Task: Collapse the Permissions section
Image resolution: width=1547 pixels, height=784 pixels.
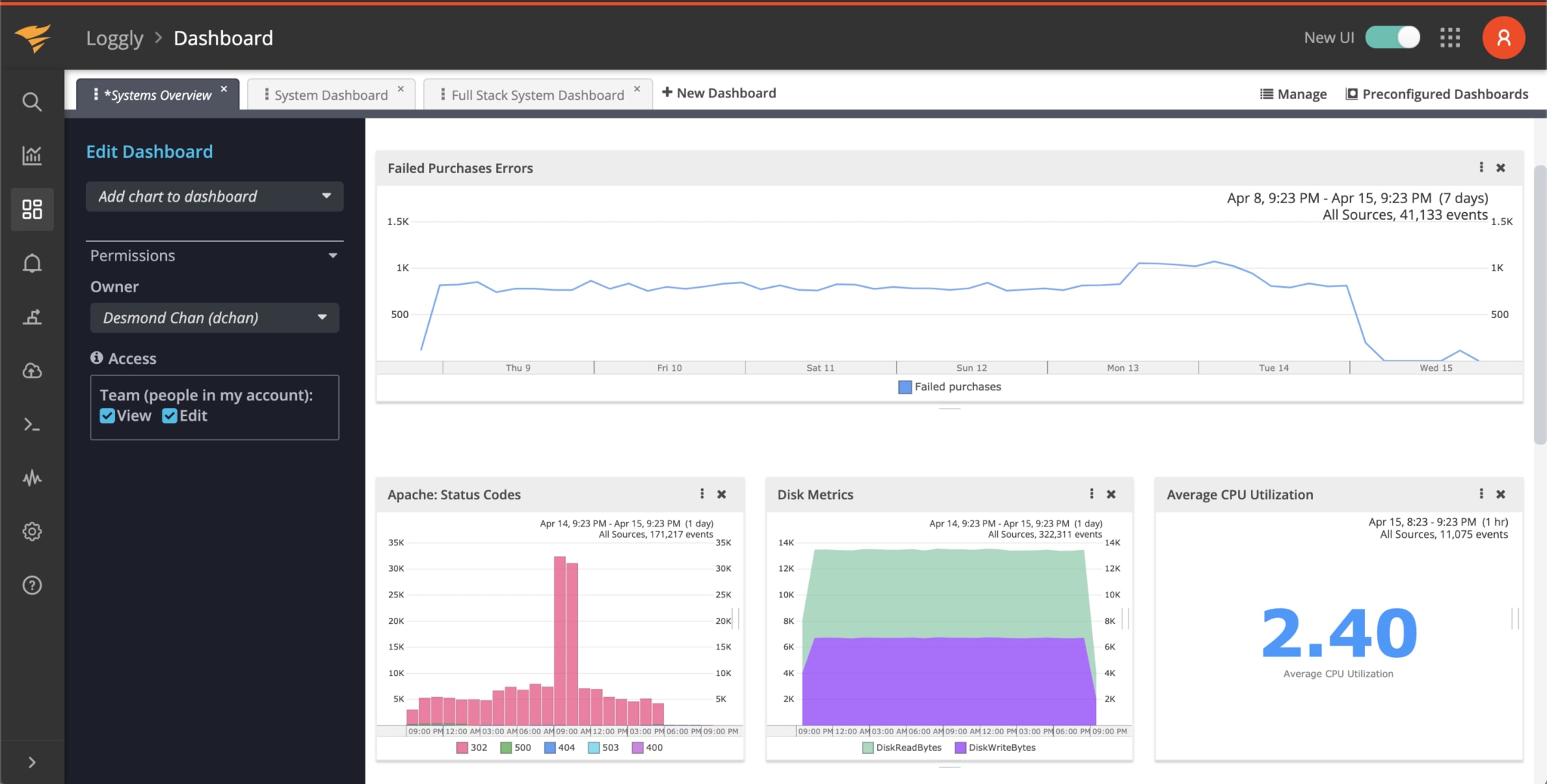Action: [332, 255]
